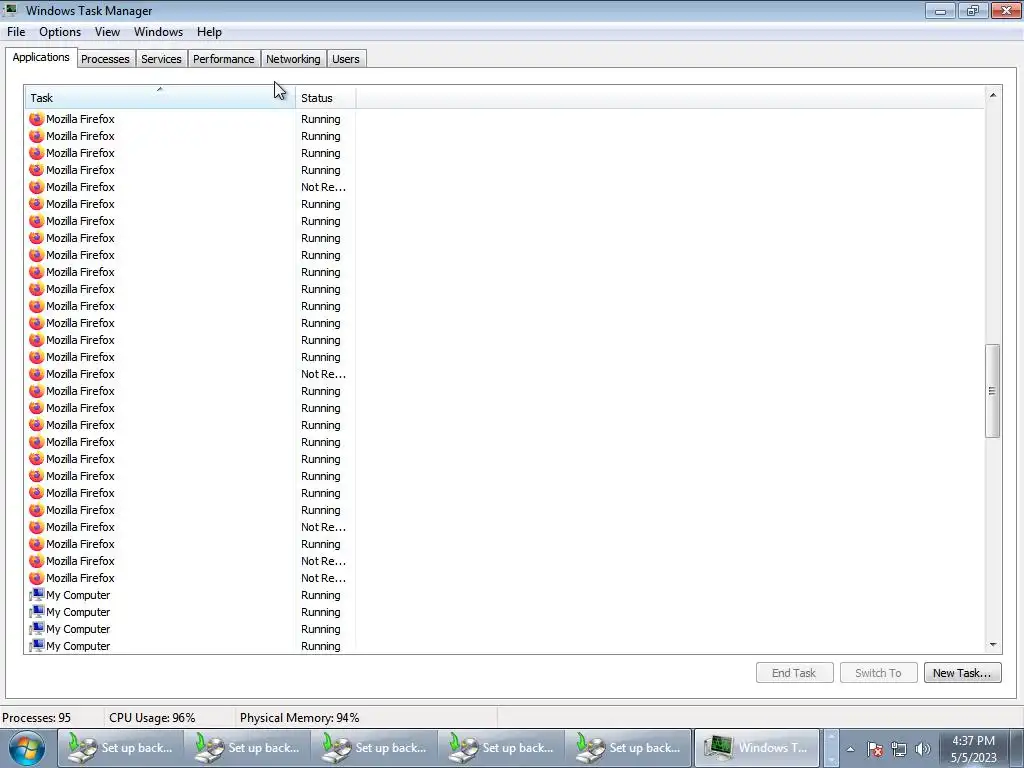Open the Windows Start button orb
Viewport: 1024px width, 768px height.
point(26,748)
